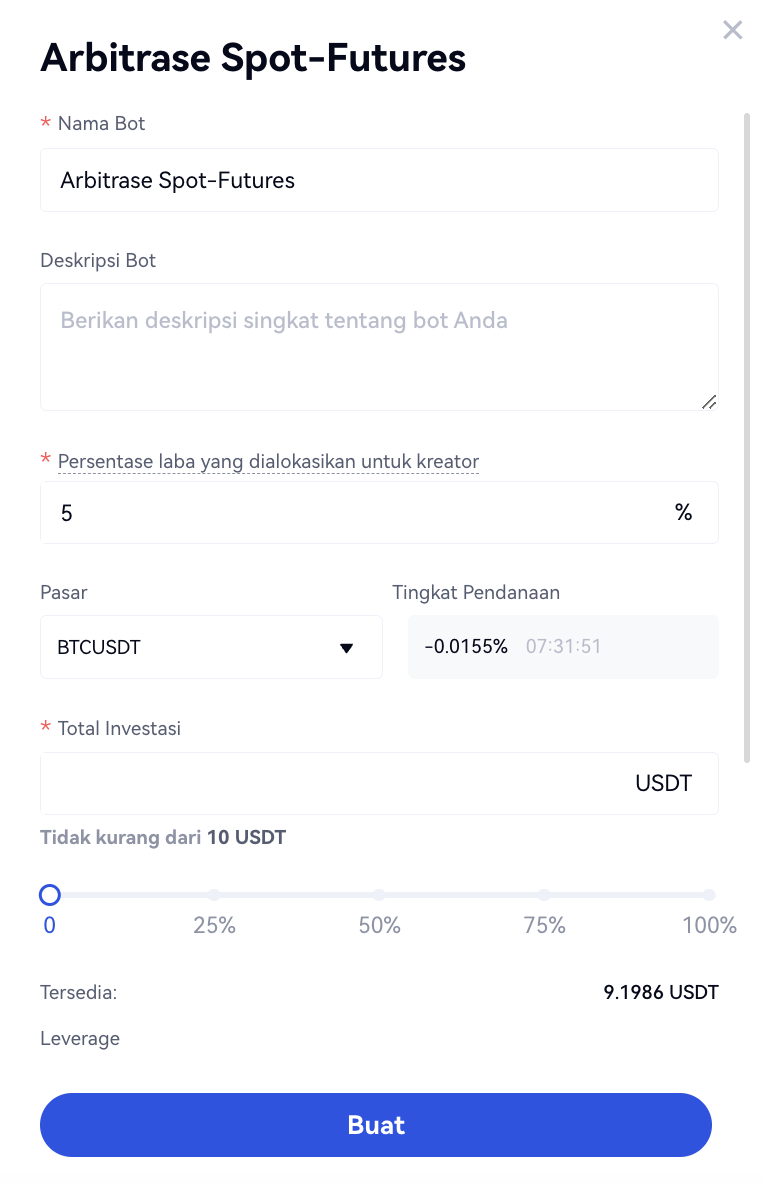The image size is (762, 1184).
Task: Click the Total Investasi input field
Action: [330, 783]
